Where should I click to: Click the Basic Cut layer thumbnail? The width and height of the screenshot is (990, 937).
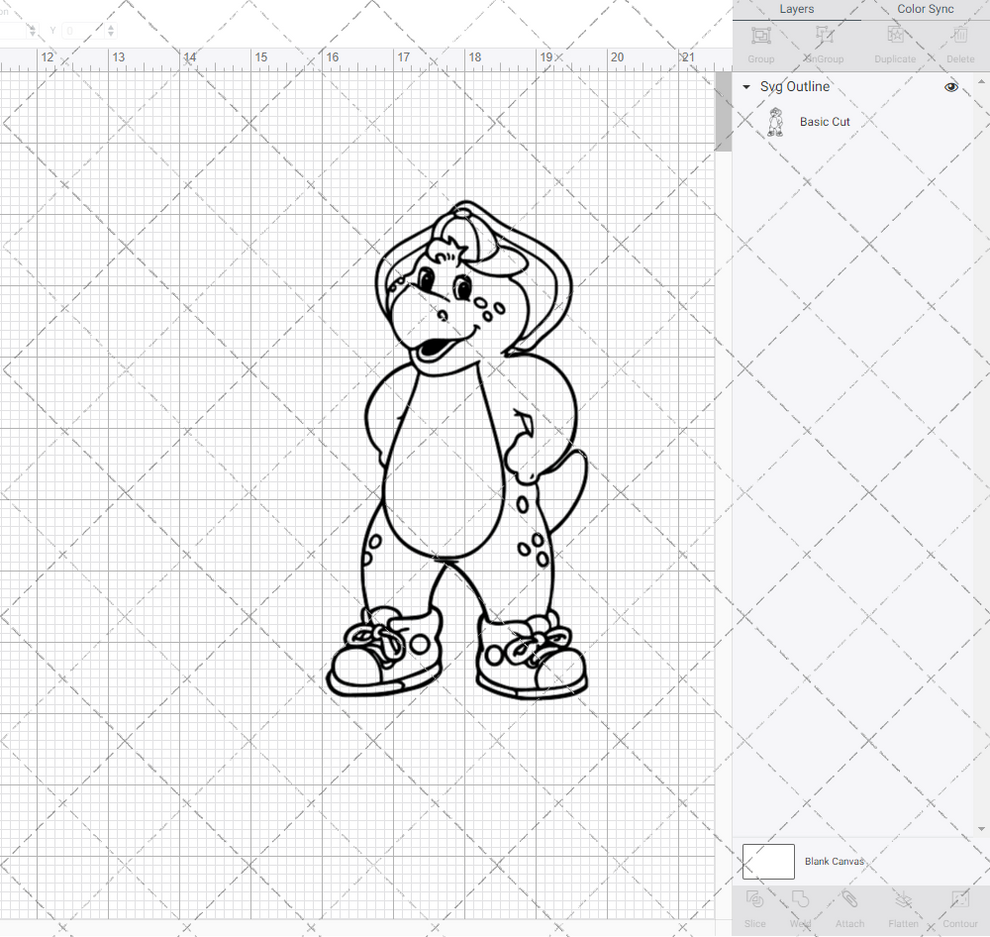click(775, 121)
